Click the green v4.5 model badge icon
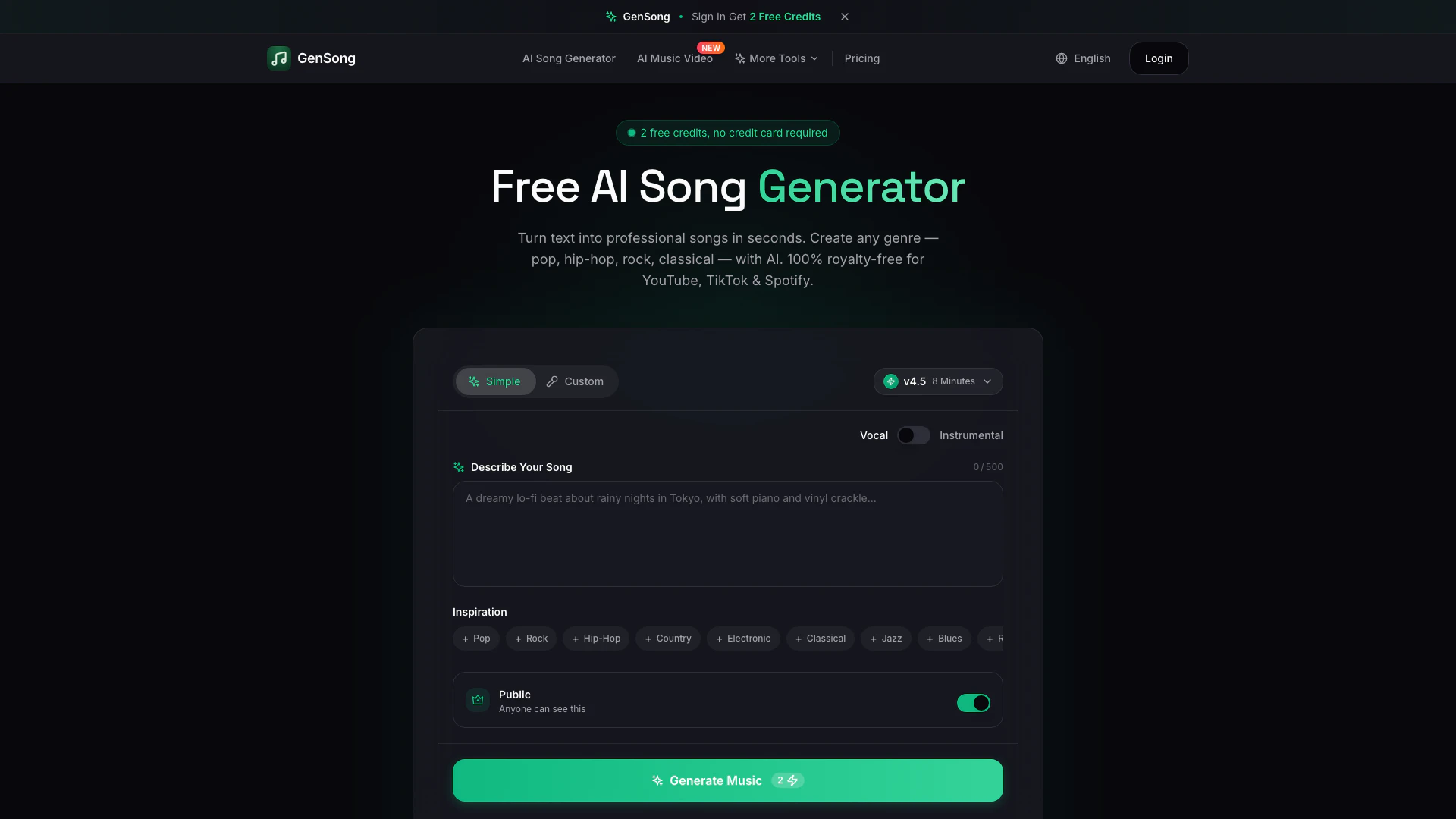 (x=891, y=381)
